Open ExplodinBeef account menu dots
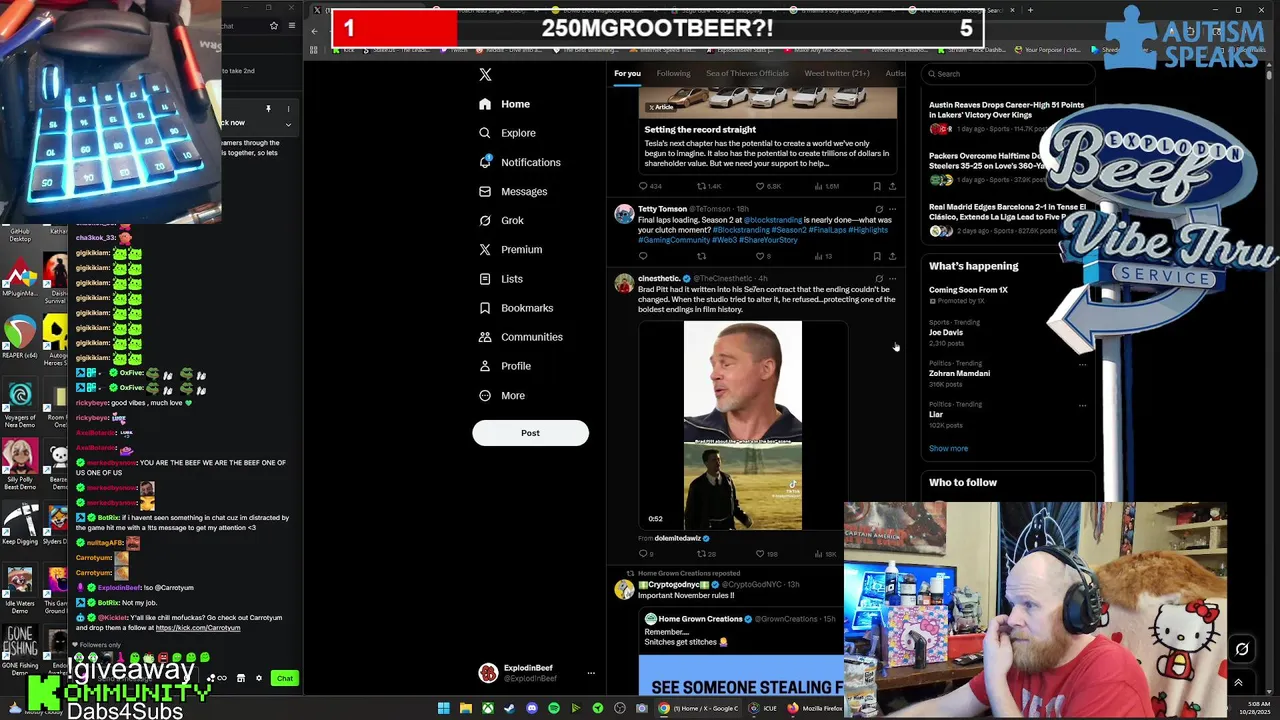Screen dimensions: 1280x720 (591, 673)
